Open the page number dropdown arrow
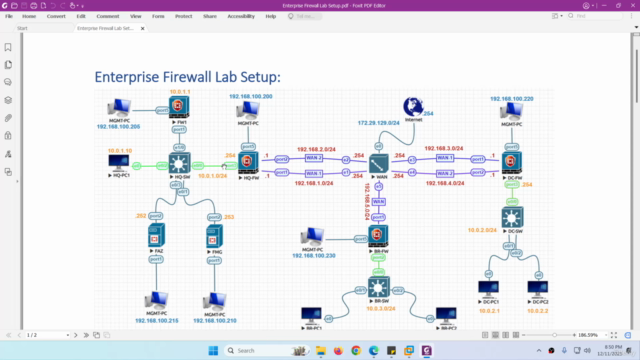 coord(68,335)
